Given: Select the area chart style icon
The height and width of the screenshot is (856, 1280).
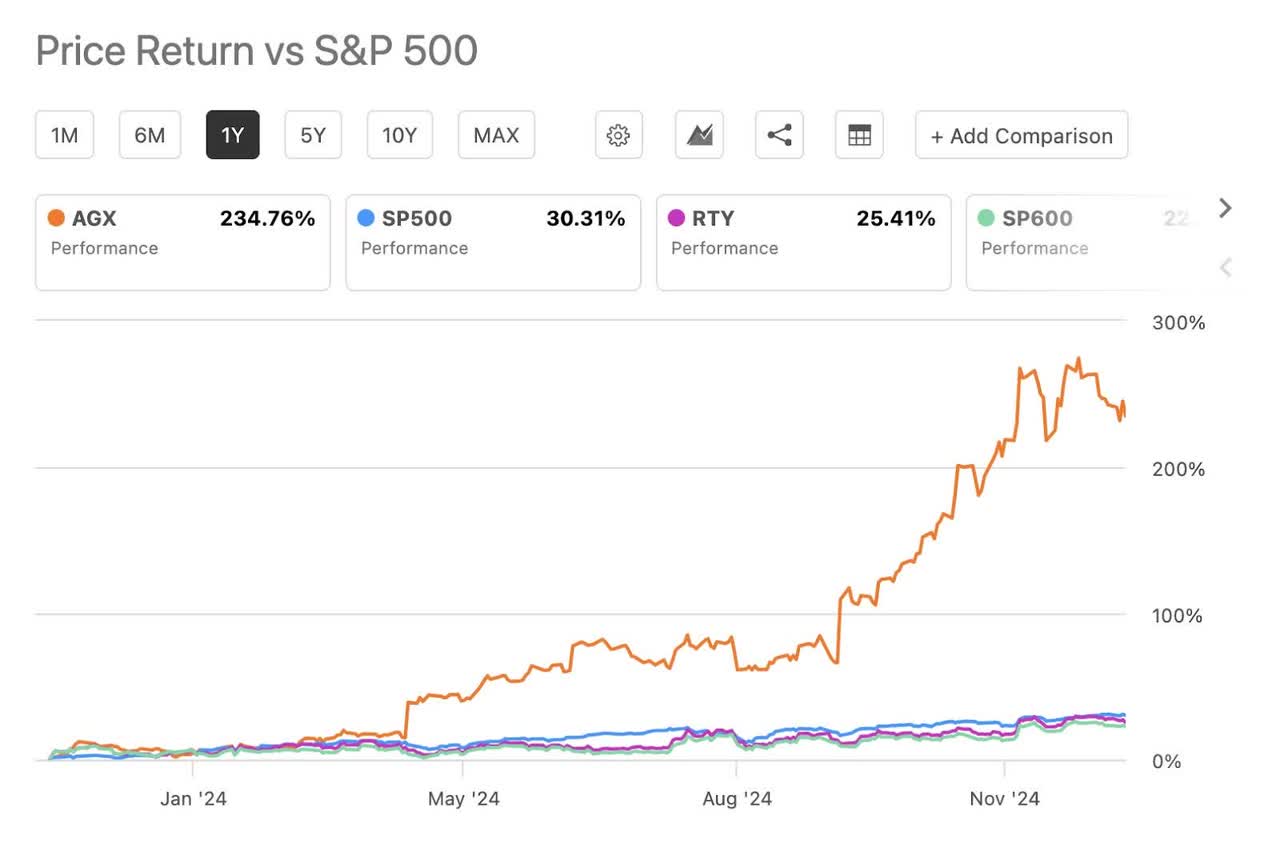Looking at the screenshot, I should (x=698, y=135).
